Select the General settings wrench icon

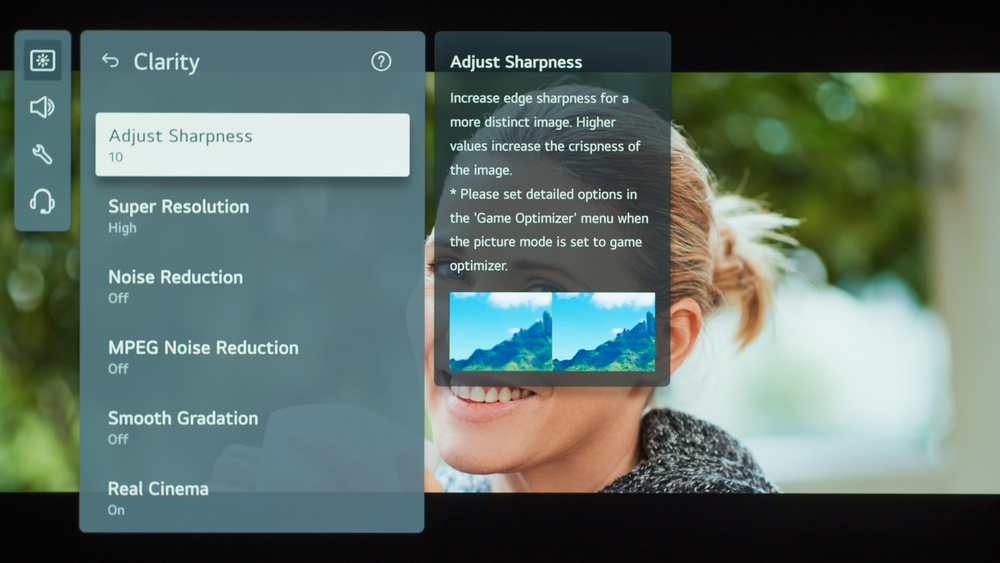point(42,154)
